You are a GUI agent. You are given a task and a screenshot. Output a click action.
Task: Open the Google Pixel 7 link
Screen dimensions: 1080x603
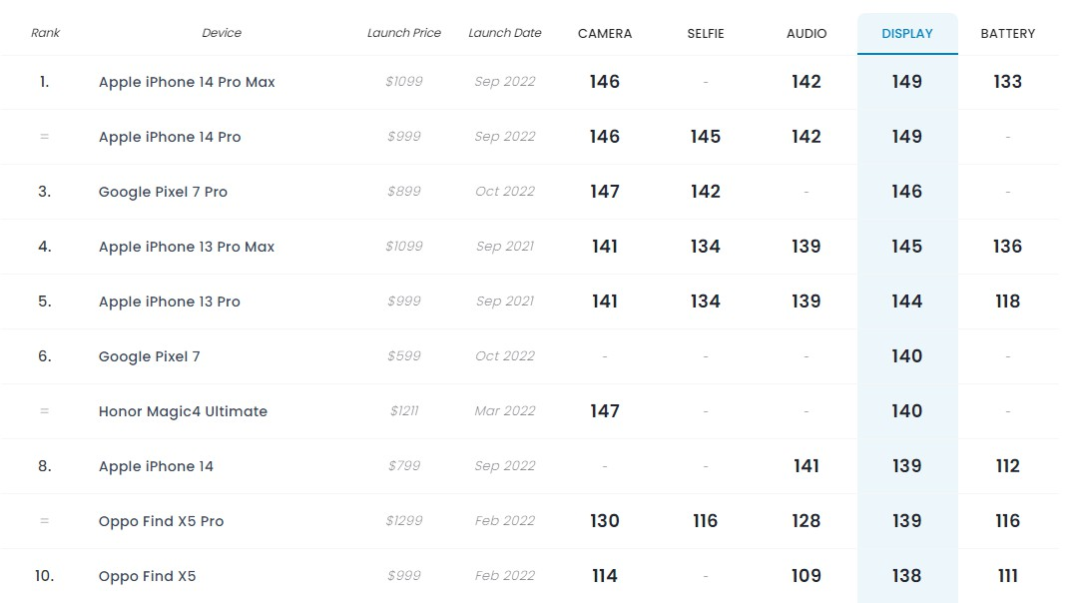[149, 357]
